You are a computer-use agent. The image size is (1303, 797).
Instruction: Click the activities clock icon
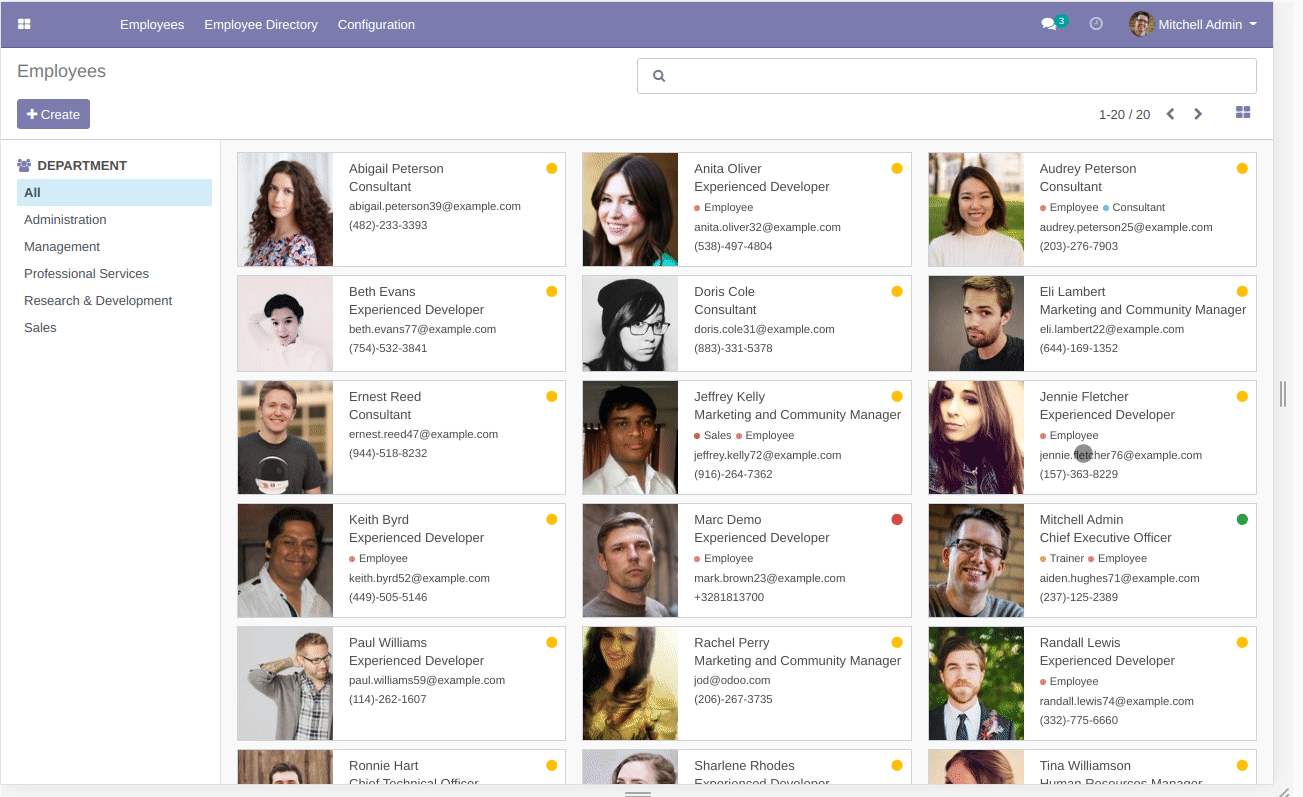point(1096,24)
